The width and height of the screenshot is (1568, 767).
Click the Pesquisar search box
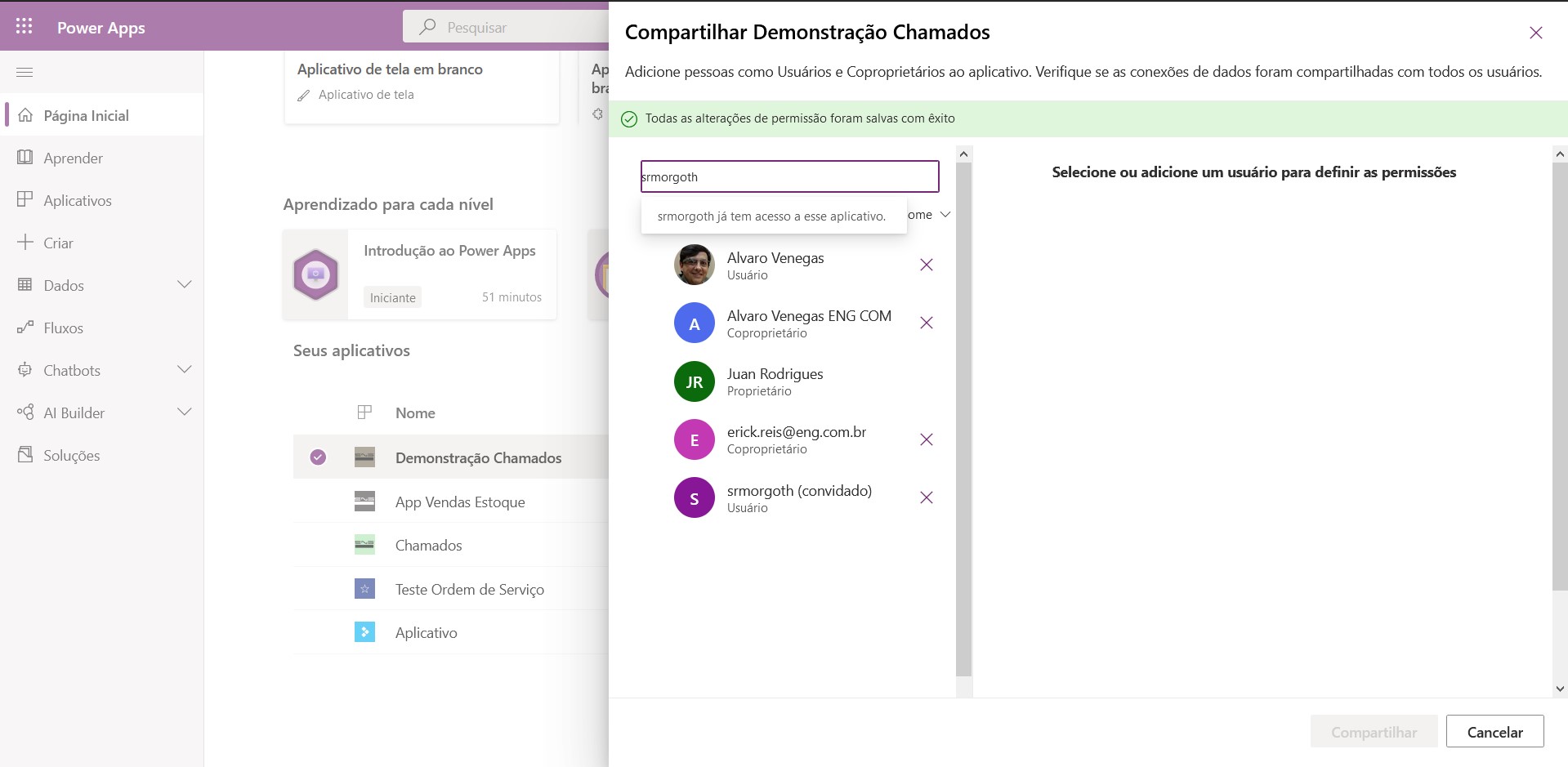coord(507,27)
